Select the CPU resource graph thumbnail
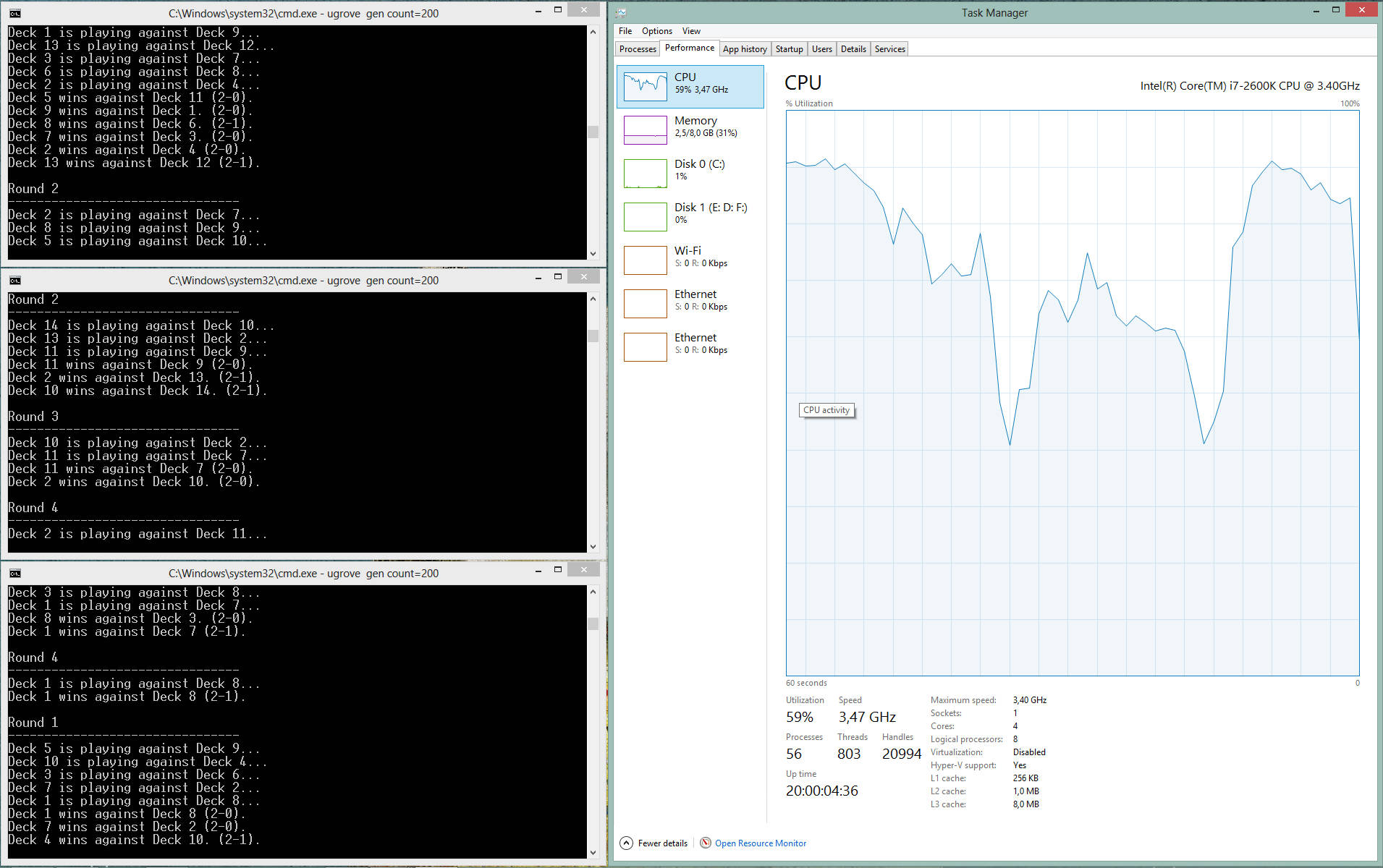The height and width of the screenshot is (868, 1383). (645, 87)
